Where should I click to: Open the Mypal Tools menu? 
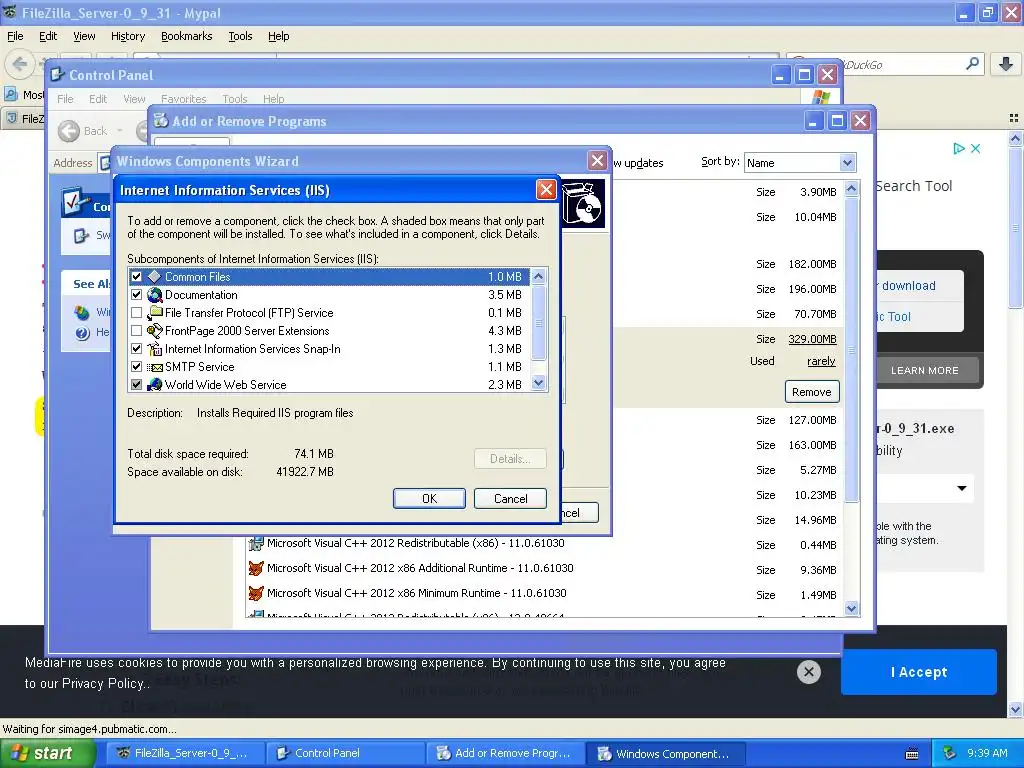click(240, 36)
